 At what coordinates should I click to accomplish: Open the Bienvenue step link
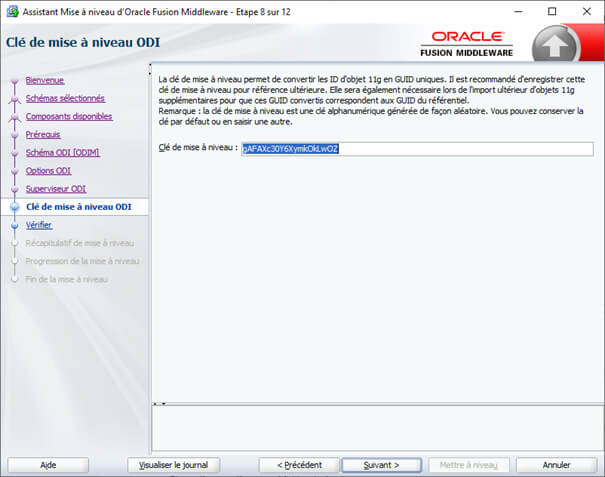pos(45,80)
